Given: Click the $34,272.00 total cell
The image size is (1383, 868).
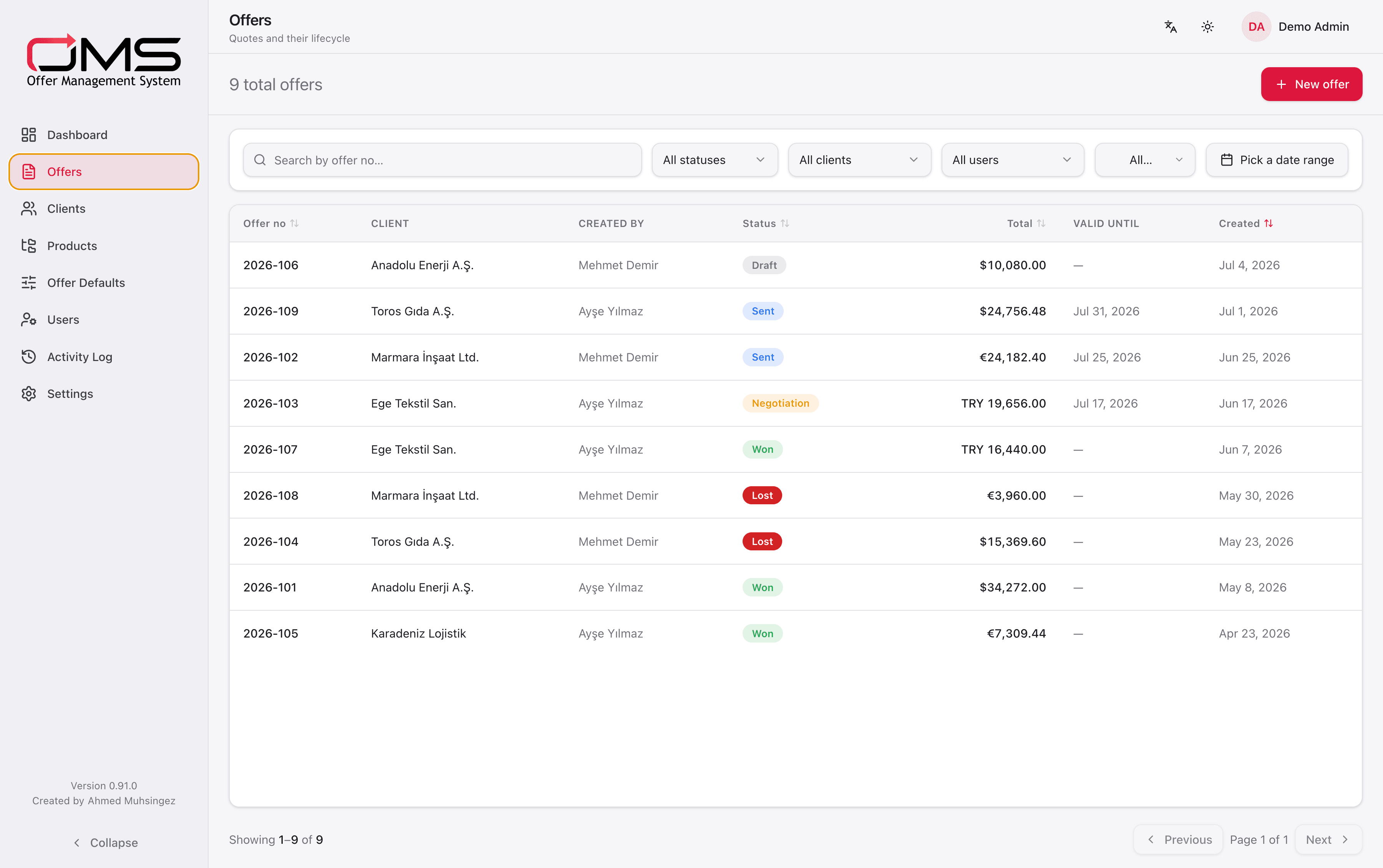Looking at the screenshot, I should coord(1012,587).
